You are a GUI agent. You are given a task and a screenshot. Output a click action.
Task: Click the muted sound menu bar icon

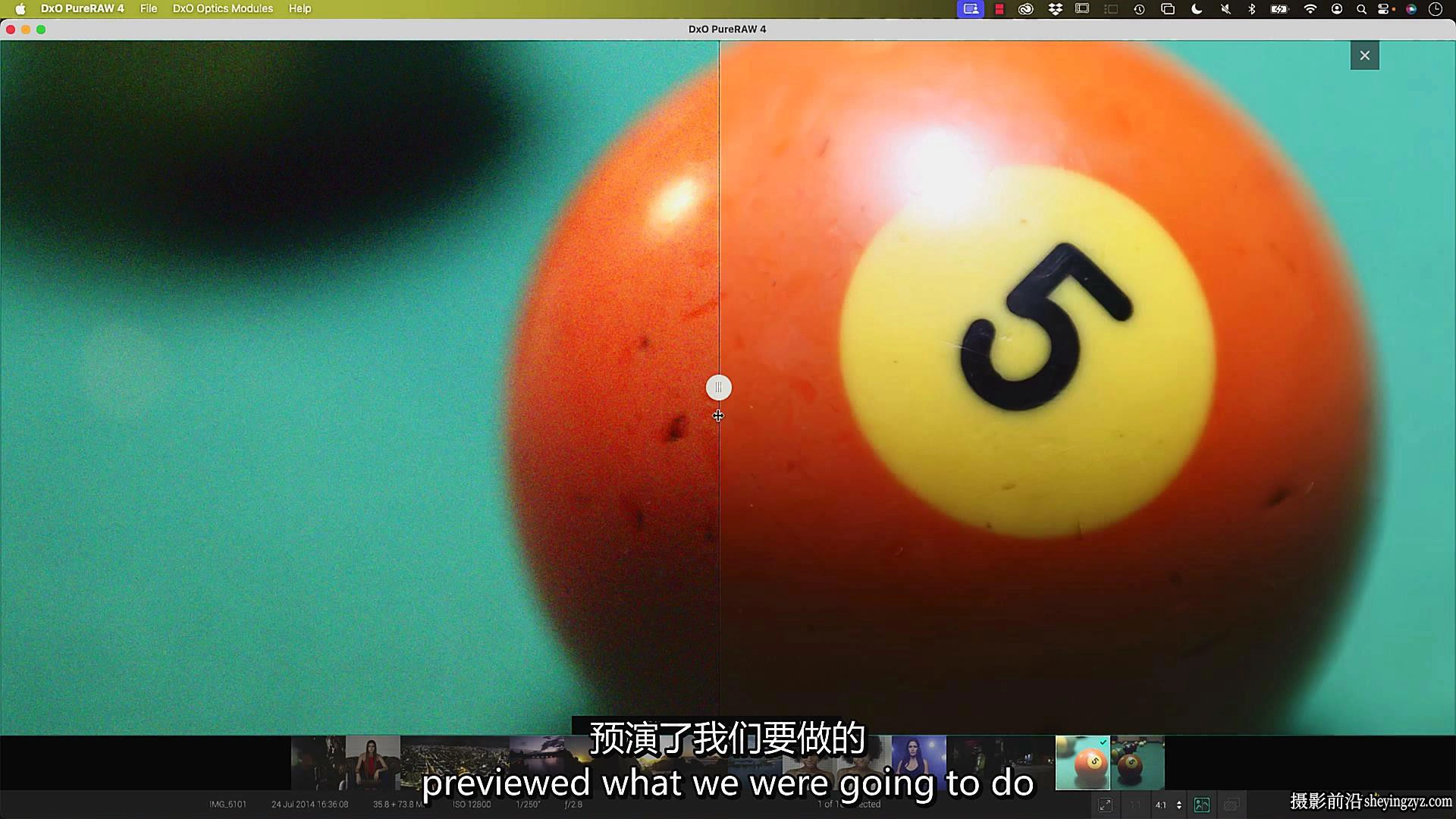(1225, 9)
